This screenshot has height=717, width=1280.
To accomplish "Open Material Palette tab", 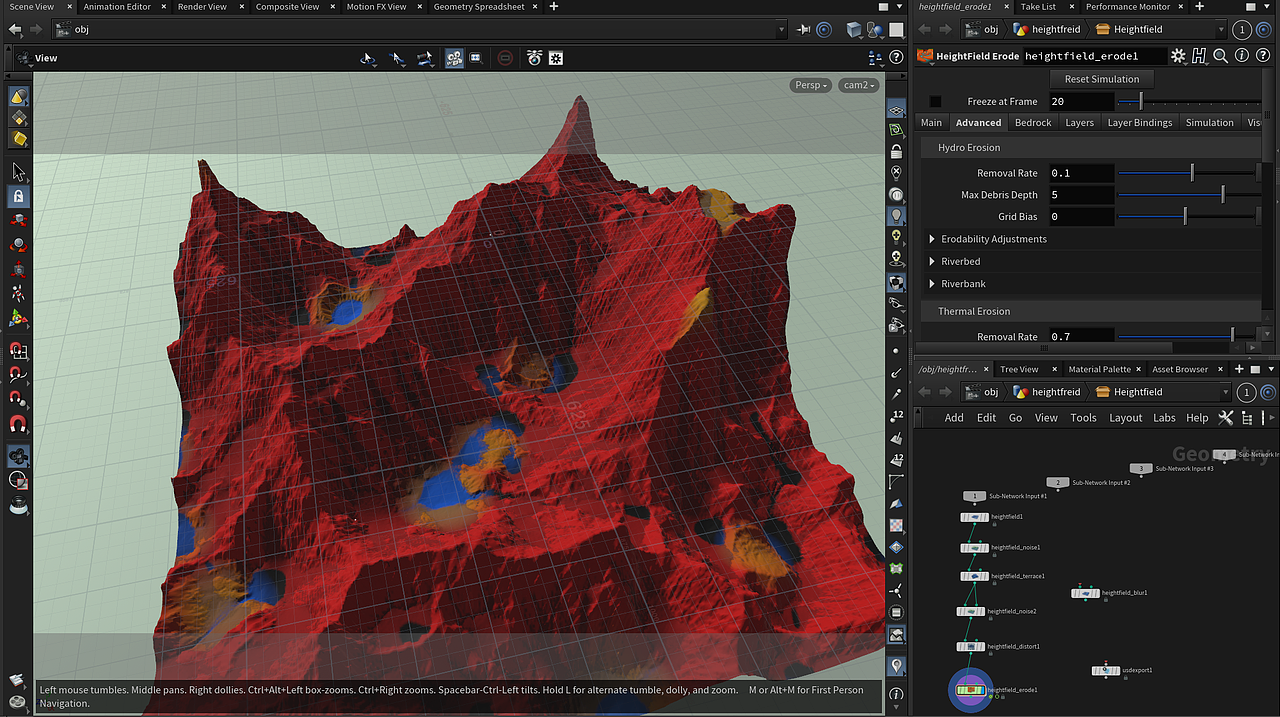I will (1099, 369).
